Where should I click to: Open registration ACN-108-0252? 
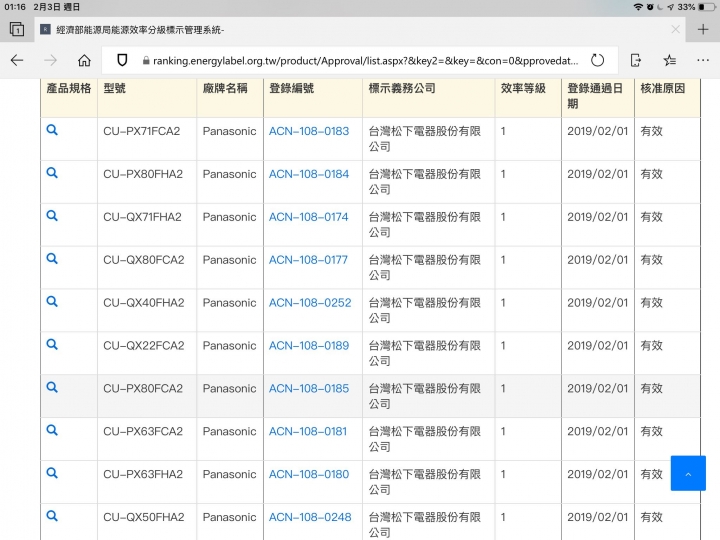pyautogui.click(x=310, y=303)
